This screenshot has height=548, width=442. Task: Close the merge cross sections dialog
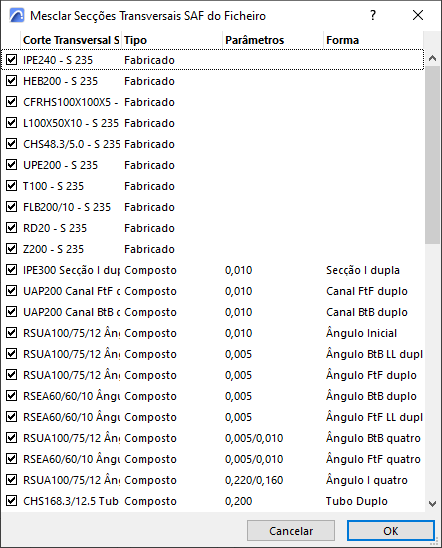click(418, 15)
